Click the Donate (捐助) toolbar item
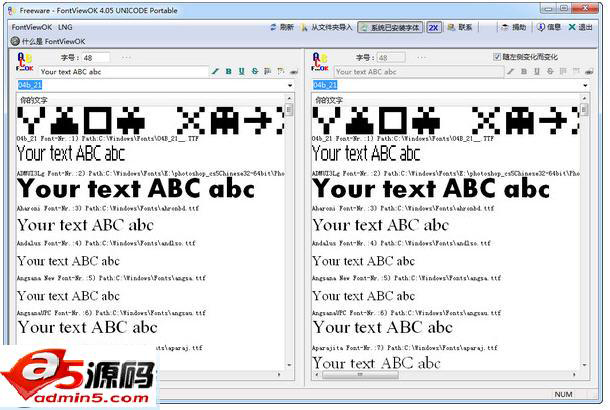Image resolution: width=610 pixels, height=410 pixels. pos(514,27)
